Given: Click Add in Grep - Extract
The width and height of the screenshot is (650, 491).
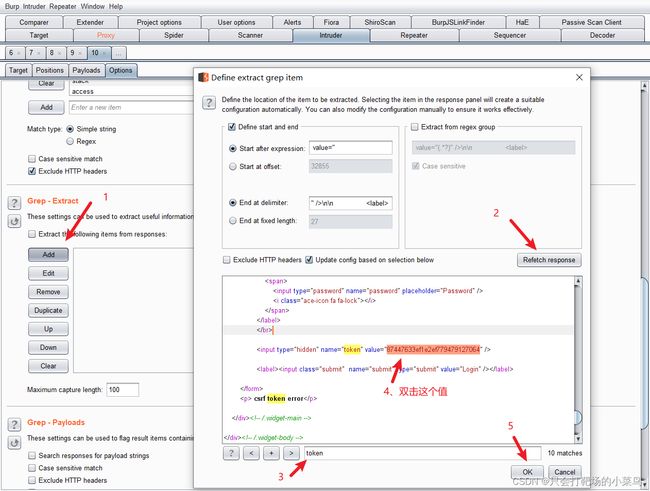Looking at the screenshot, I should click(49, 255).
